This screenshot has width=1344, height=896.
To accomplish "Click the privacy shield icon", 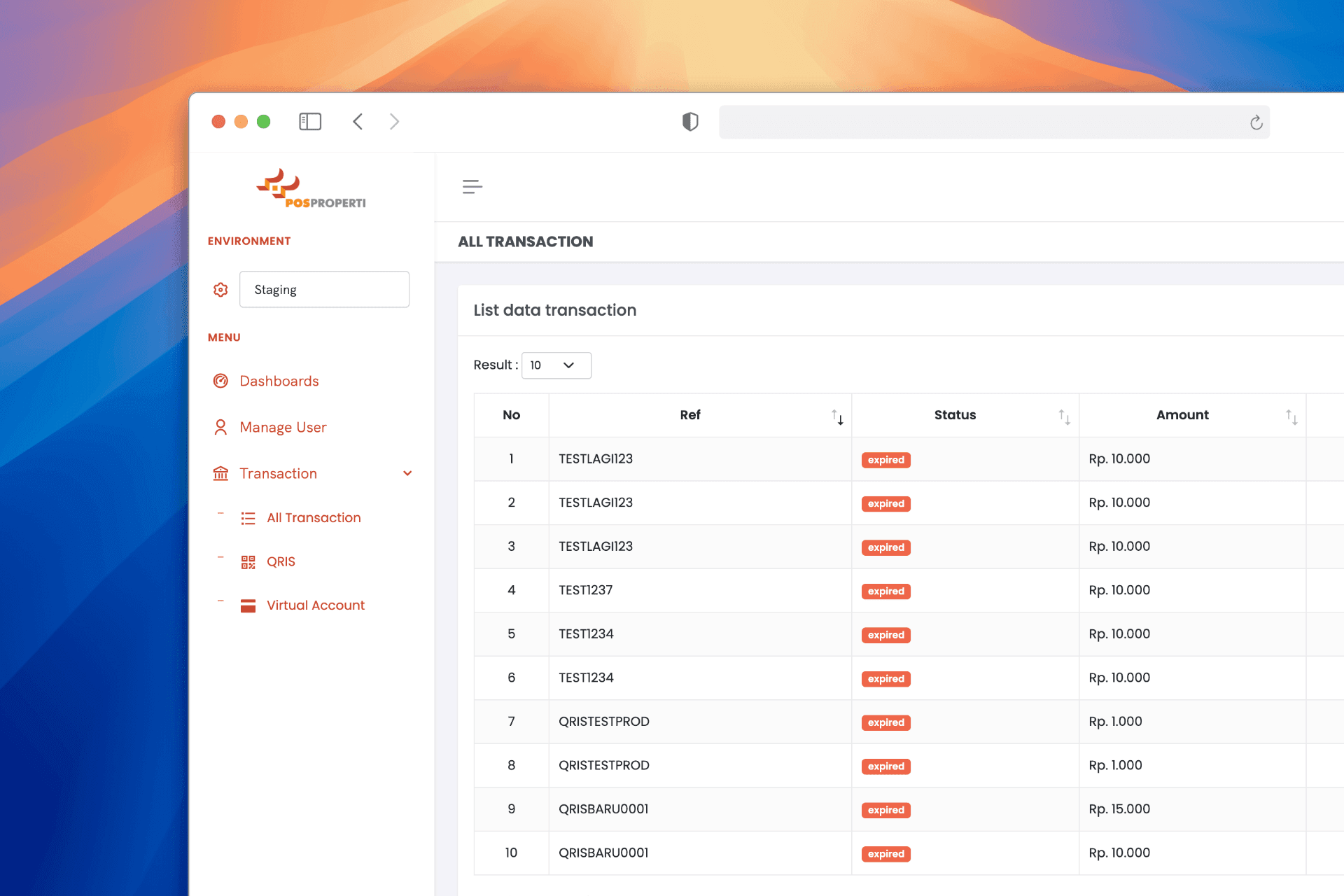I will click(690, 122).
